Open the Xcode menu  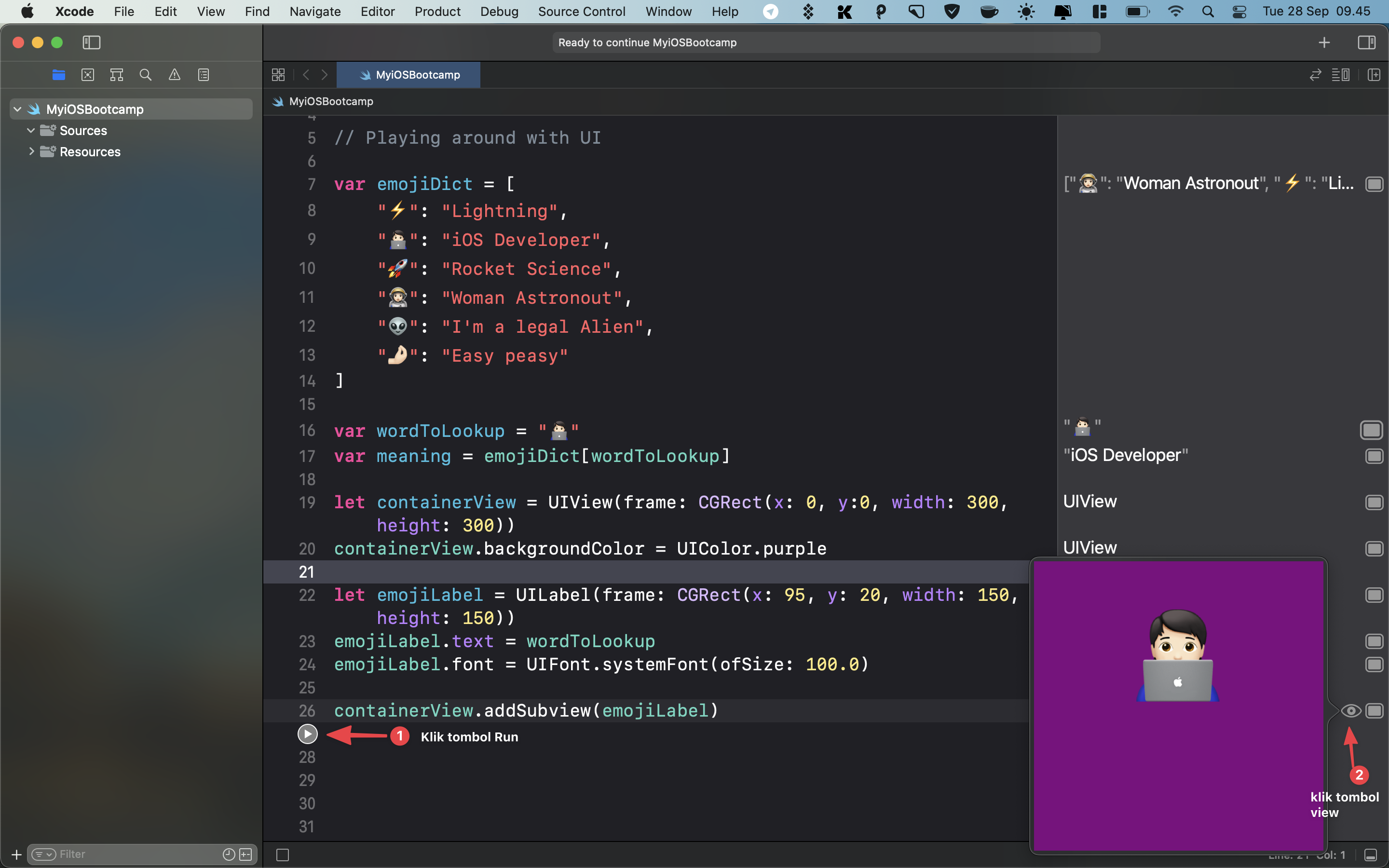[x=74, y=12]
